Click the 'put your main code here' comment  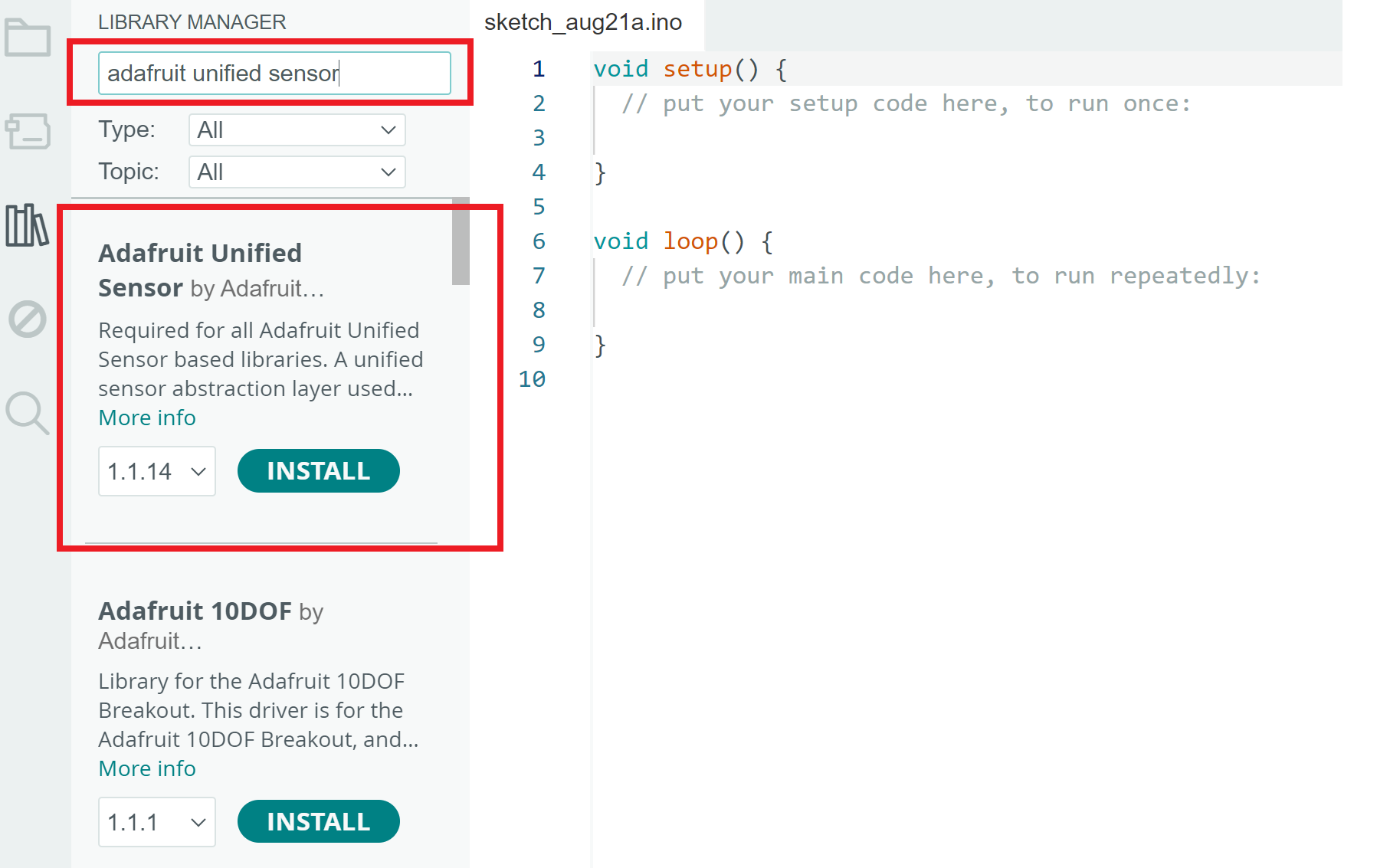click(941, 276)
